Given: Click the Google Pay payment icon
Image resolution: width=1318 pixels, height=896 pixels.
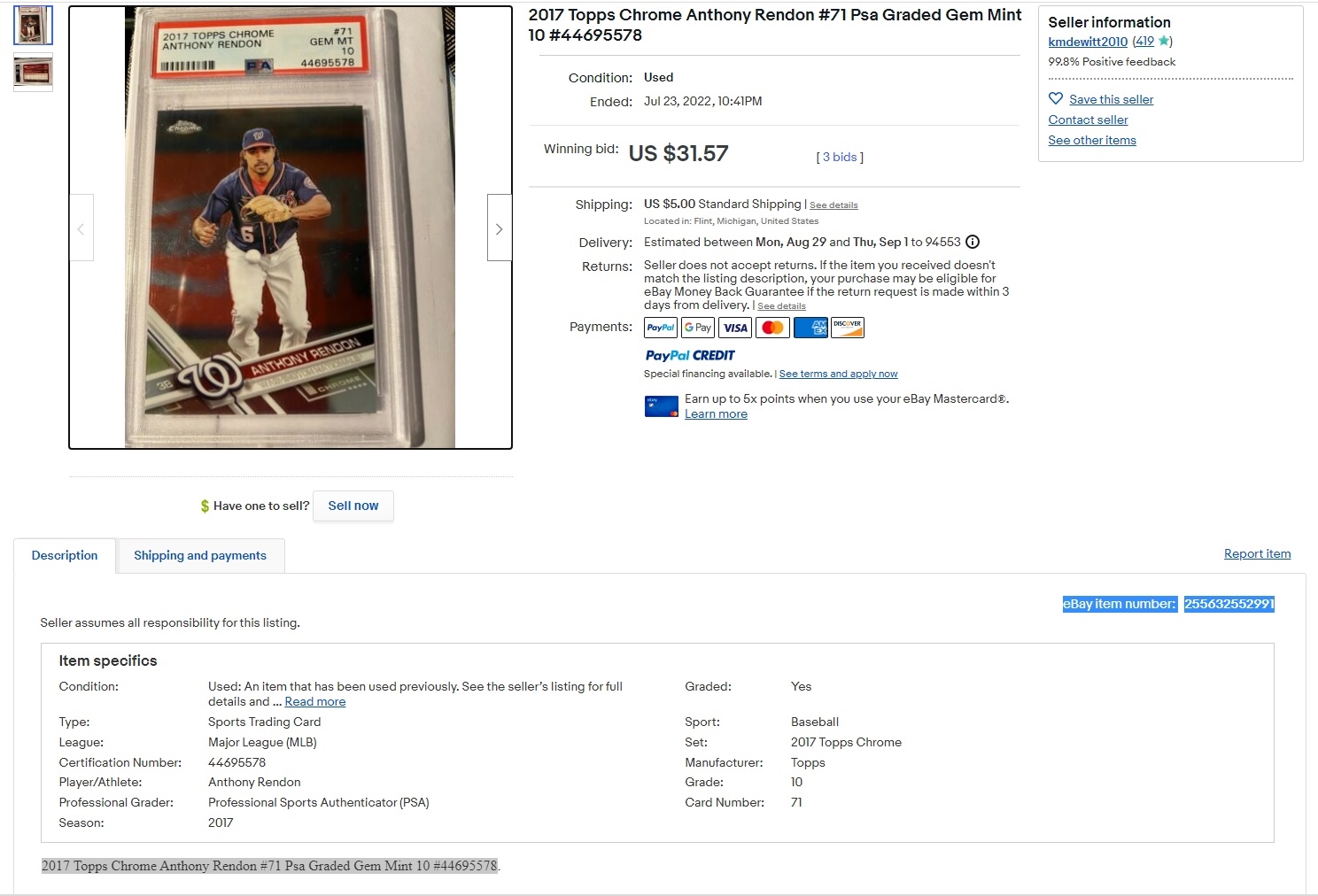Looking at the screenshot, I should [x=698, y=328].
